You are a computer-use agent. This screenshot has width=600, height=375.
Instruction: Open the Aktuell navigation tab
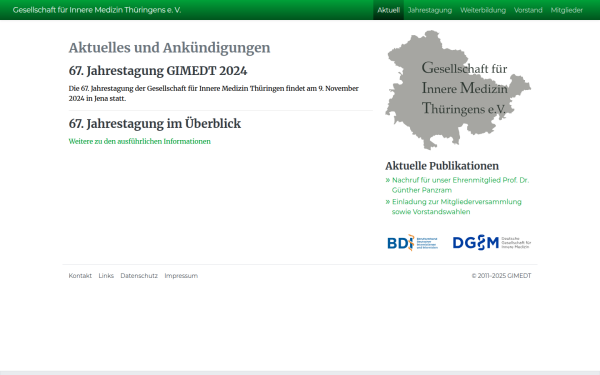coord(388,10)
